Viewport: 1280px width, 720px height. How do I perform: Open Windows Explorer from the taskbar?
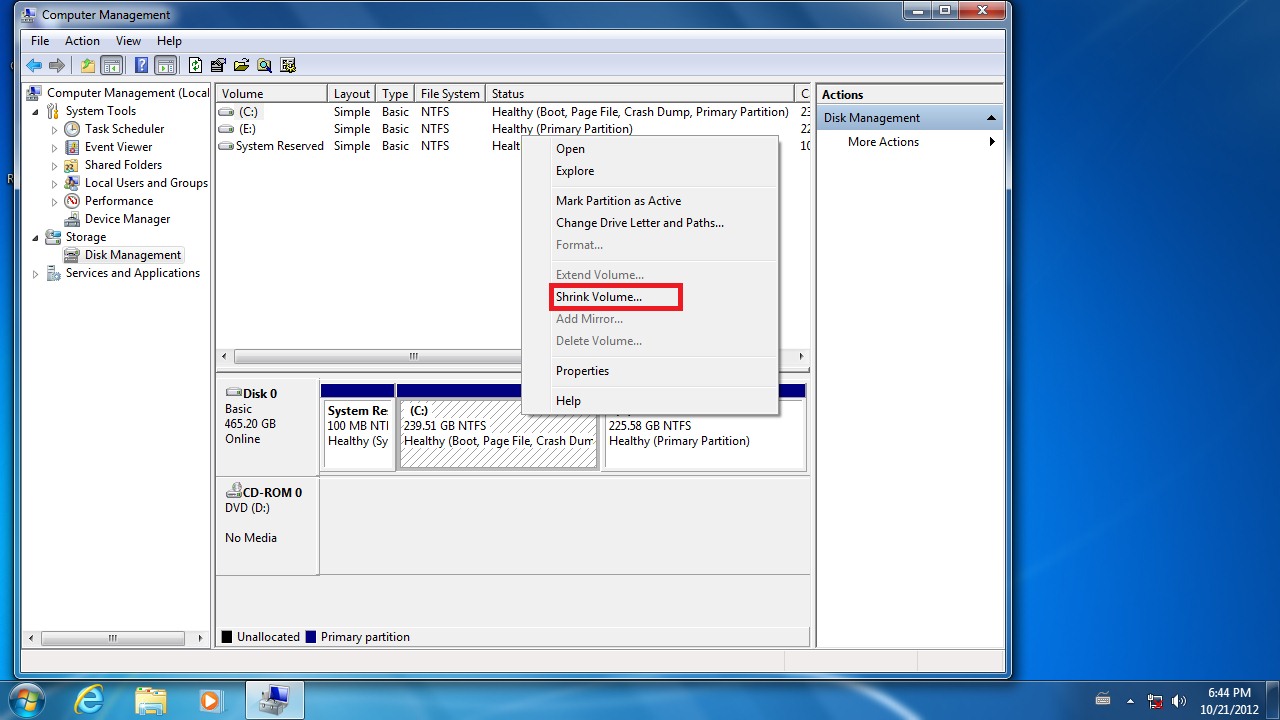click(x=151, y=700)
